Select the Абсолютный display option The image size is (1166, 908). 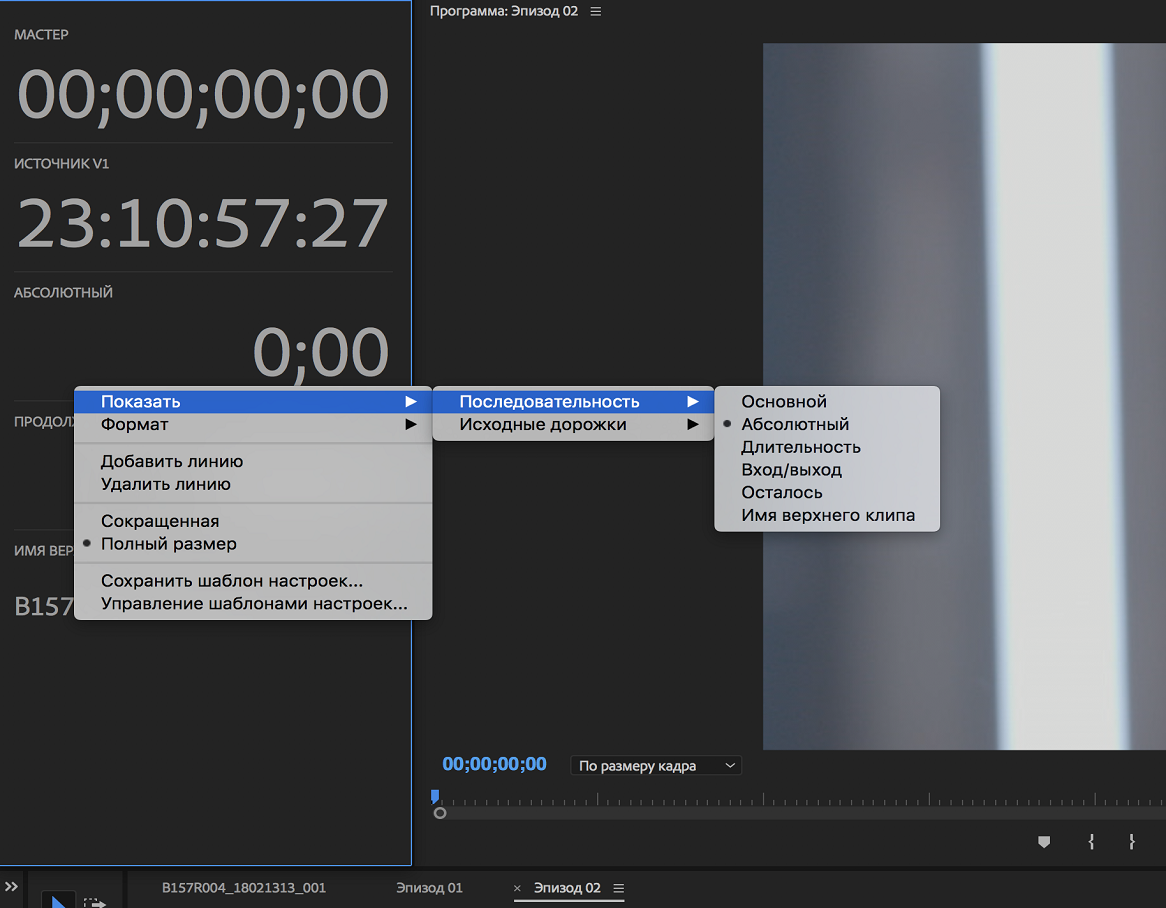click(794, 423)
